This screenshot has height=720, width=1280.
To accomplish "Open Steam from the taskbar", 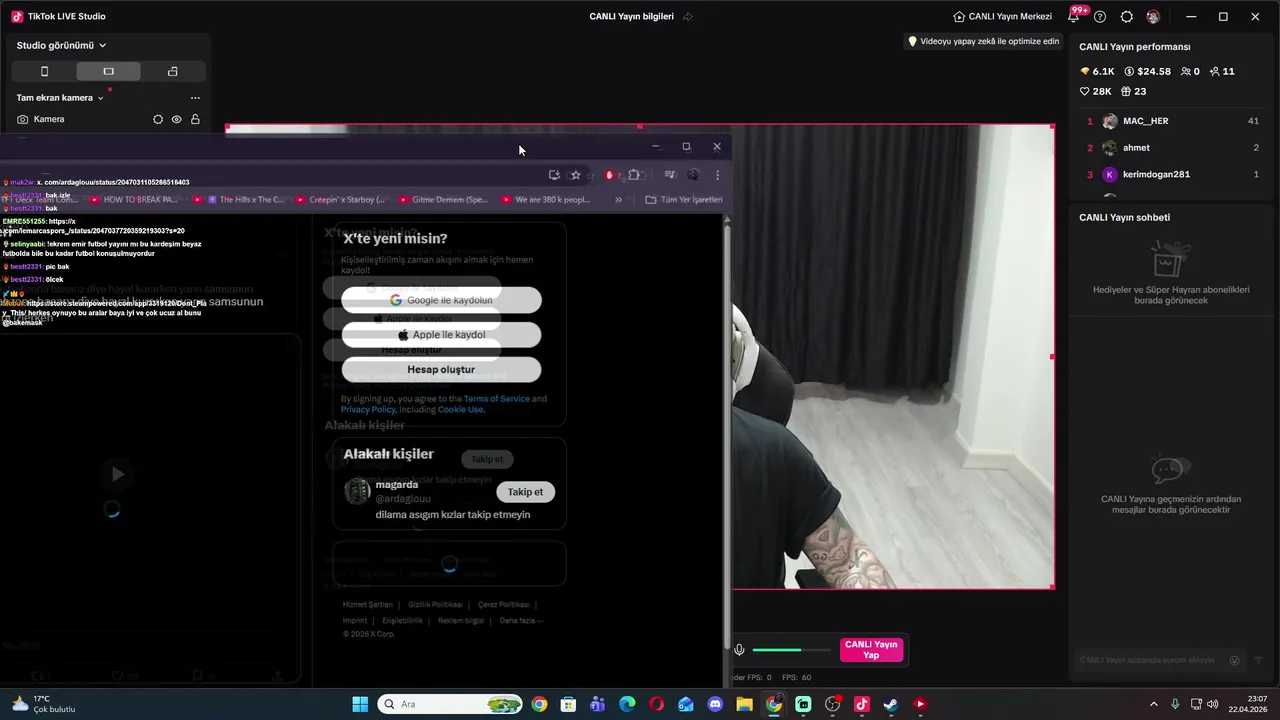I will [890, 704].
